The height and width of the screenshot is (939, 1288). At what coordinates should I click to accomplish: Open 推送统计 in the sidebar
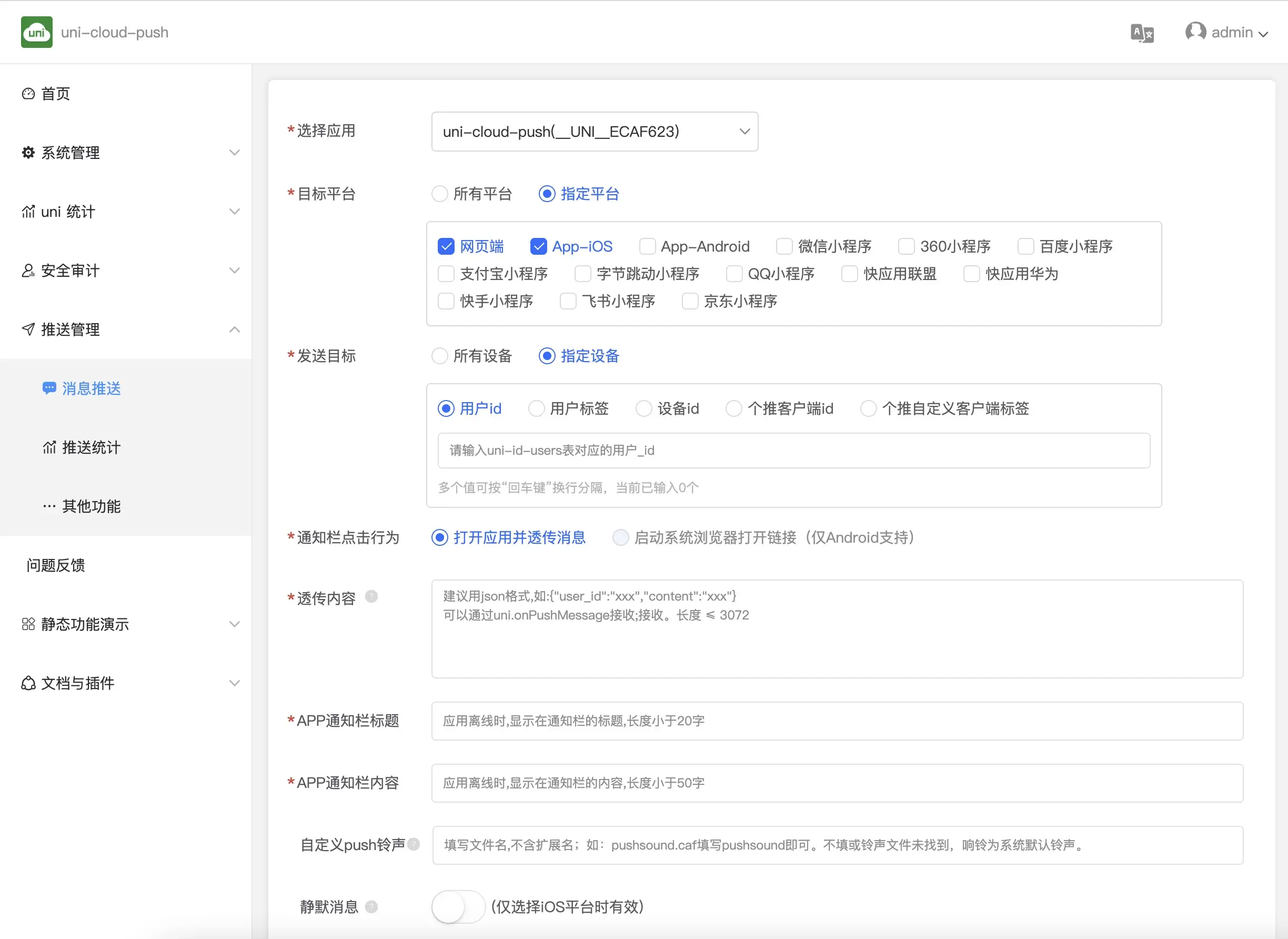point(91,447)
